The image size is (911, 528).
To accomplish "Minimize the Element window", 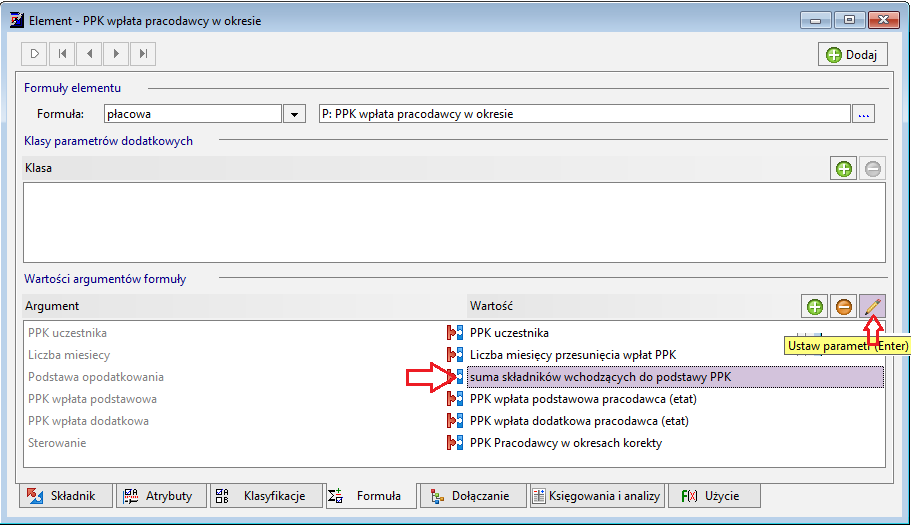I will (x=816, y=20).
